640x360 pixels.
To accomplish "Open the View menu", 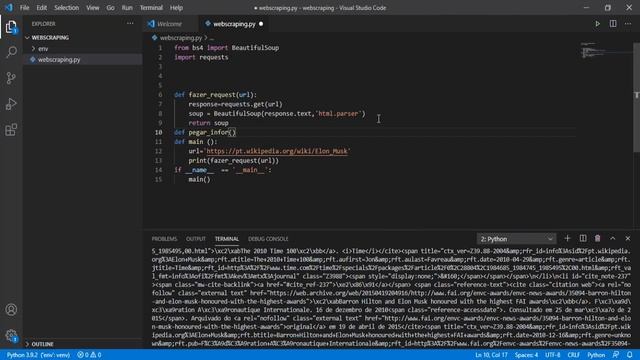I will 93,8.
